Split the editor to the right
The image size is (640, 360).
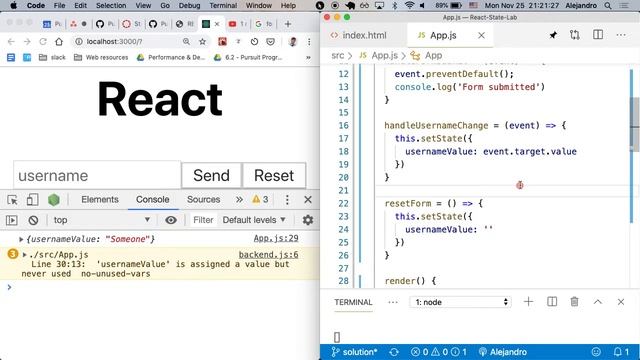598,35
